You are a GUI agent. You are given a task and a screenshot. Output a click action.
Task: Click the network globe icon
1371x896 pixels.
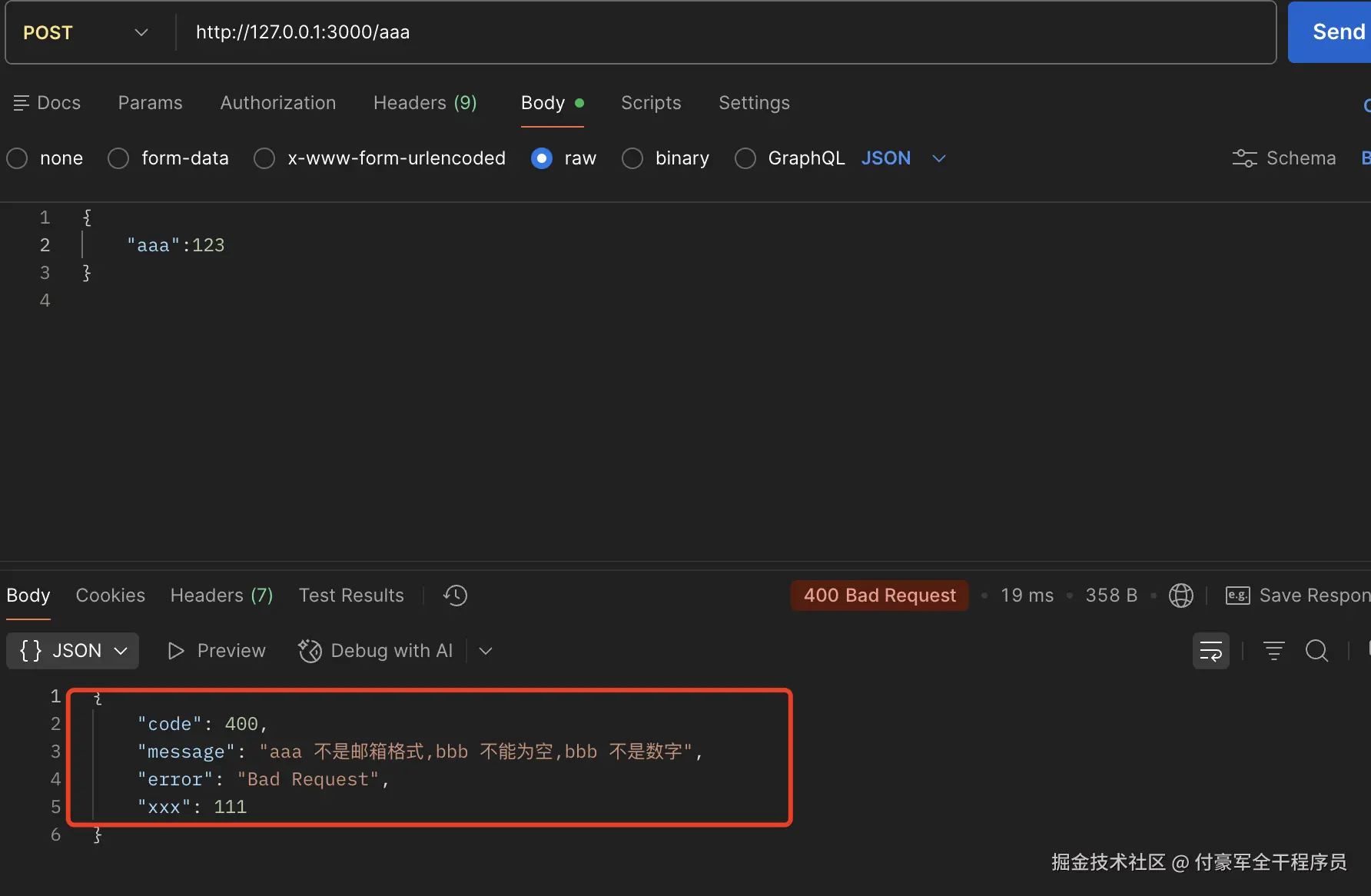1180,596
